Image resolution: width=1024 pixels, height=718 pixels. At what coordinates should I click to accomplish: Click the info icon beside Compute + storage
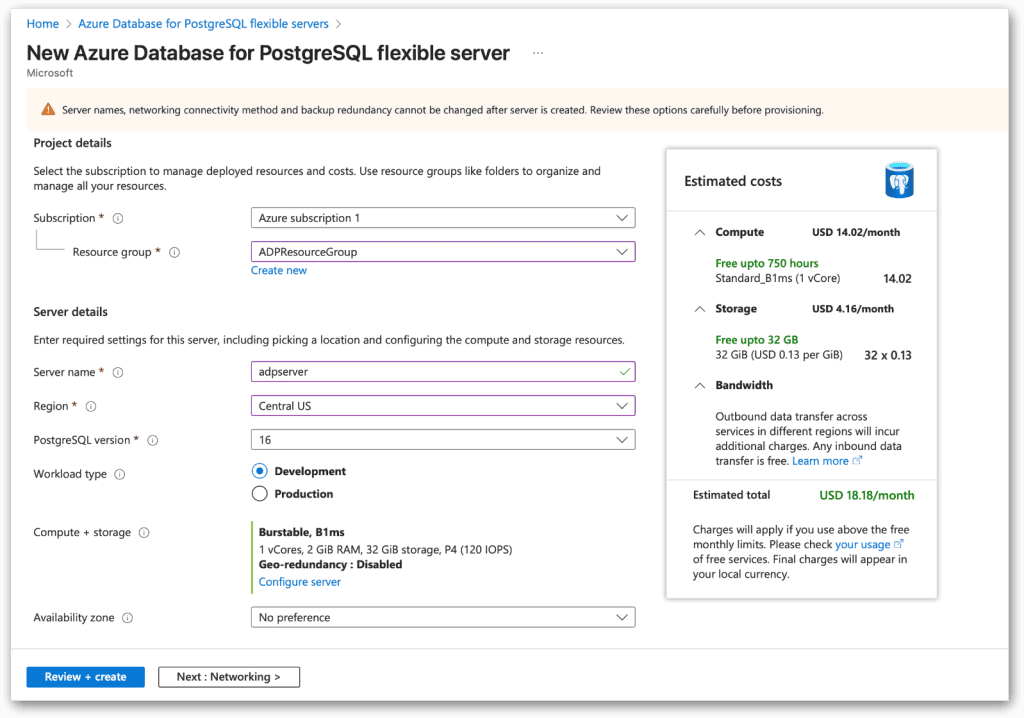146,532
